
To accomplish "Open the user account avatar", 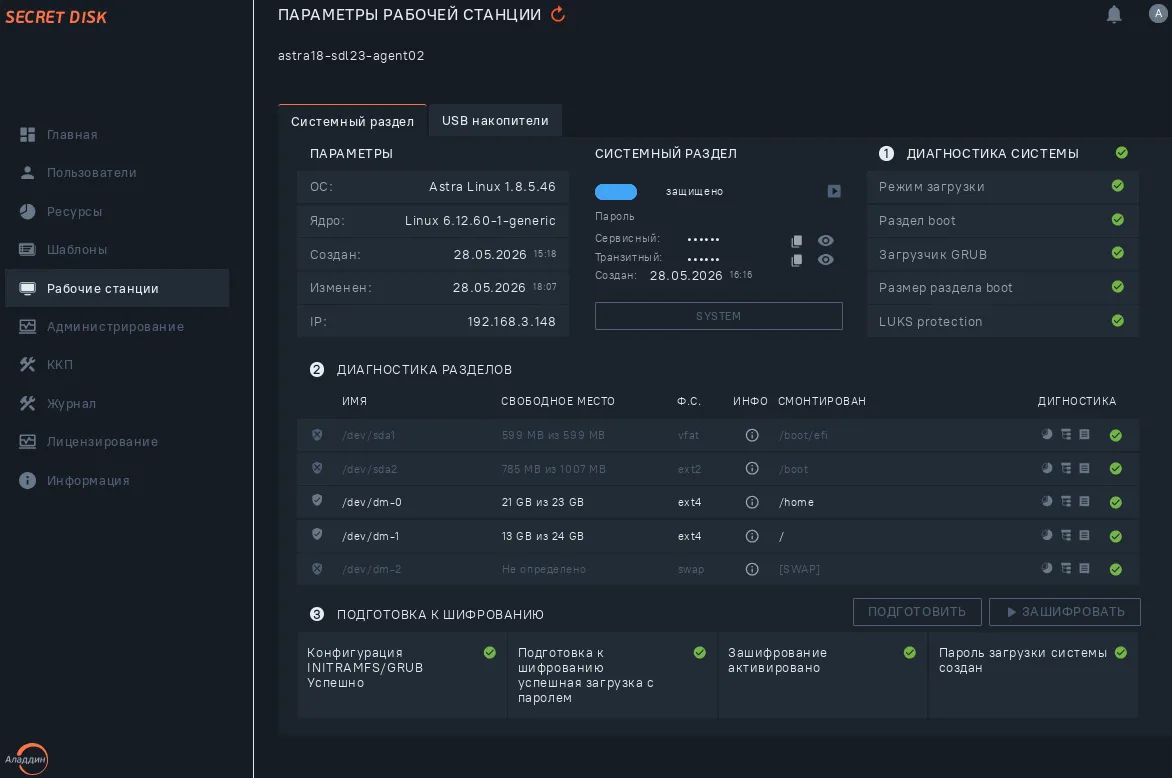I will (x=1158, y=13).
